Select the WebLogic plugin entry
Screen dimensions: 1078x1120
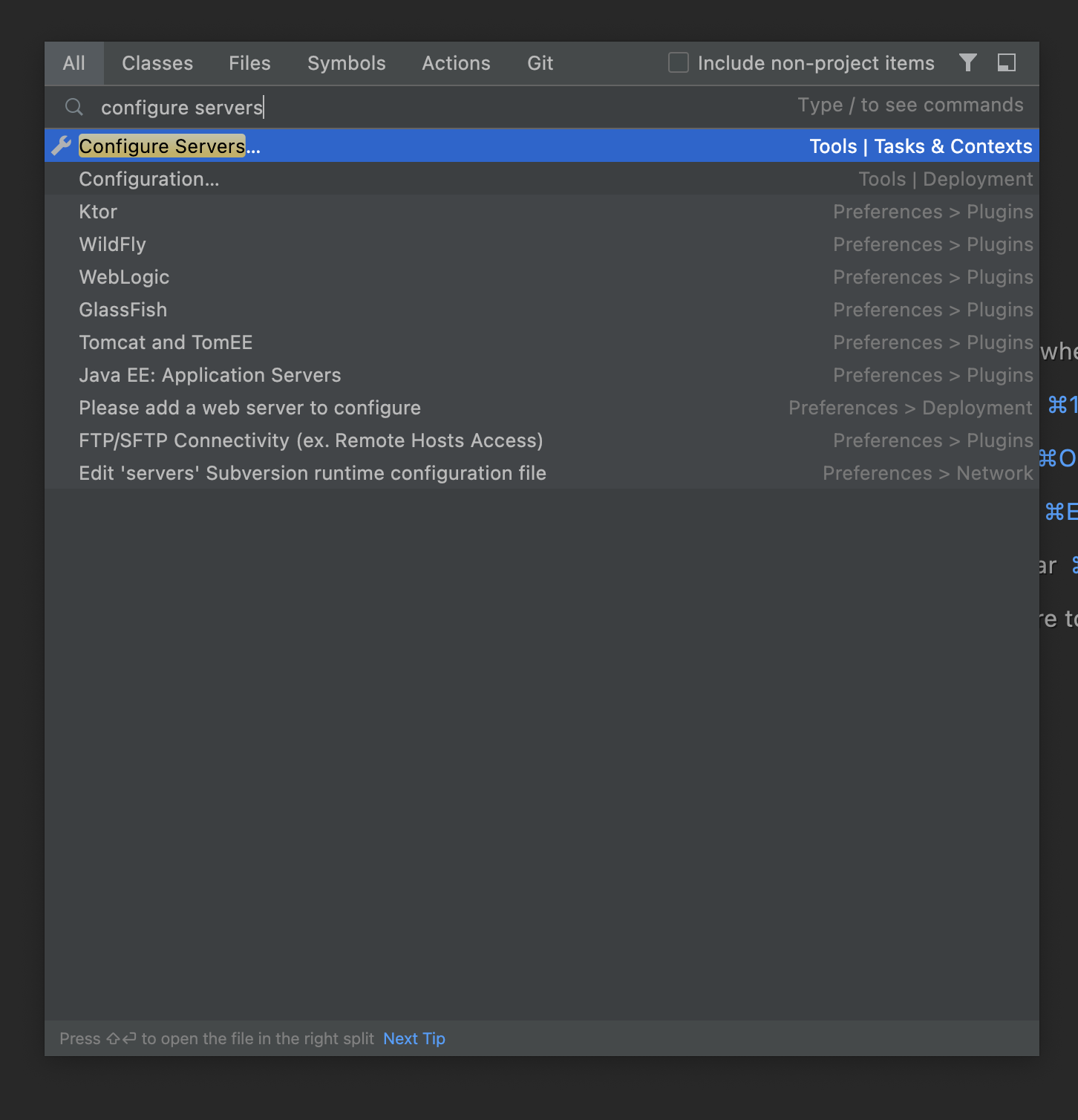[x=542, y=277]
